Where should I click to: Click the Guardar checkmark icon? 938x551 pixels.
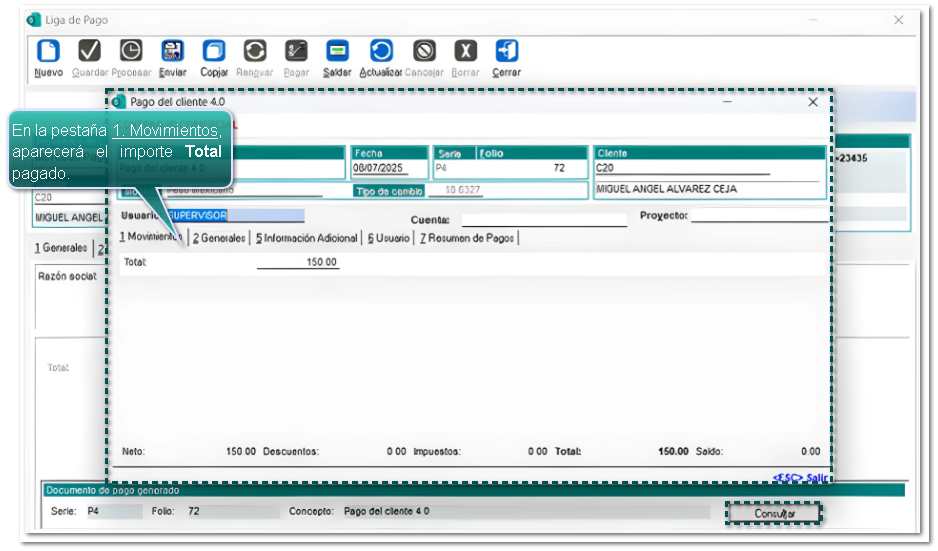click(89, 52)
